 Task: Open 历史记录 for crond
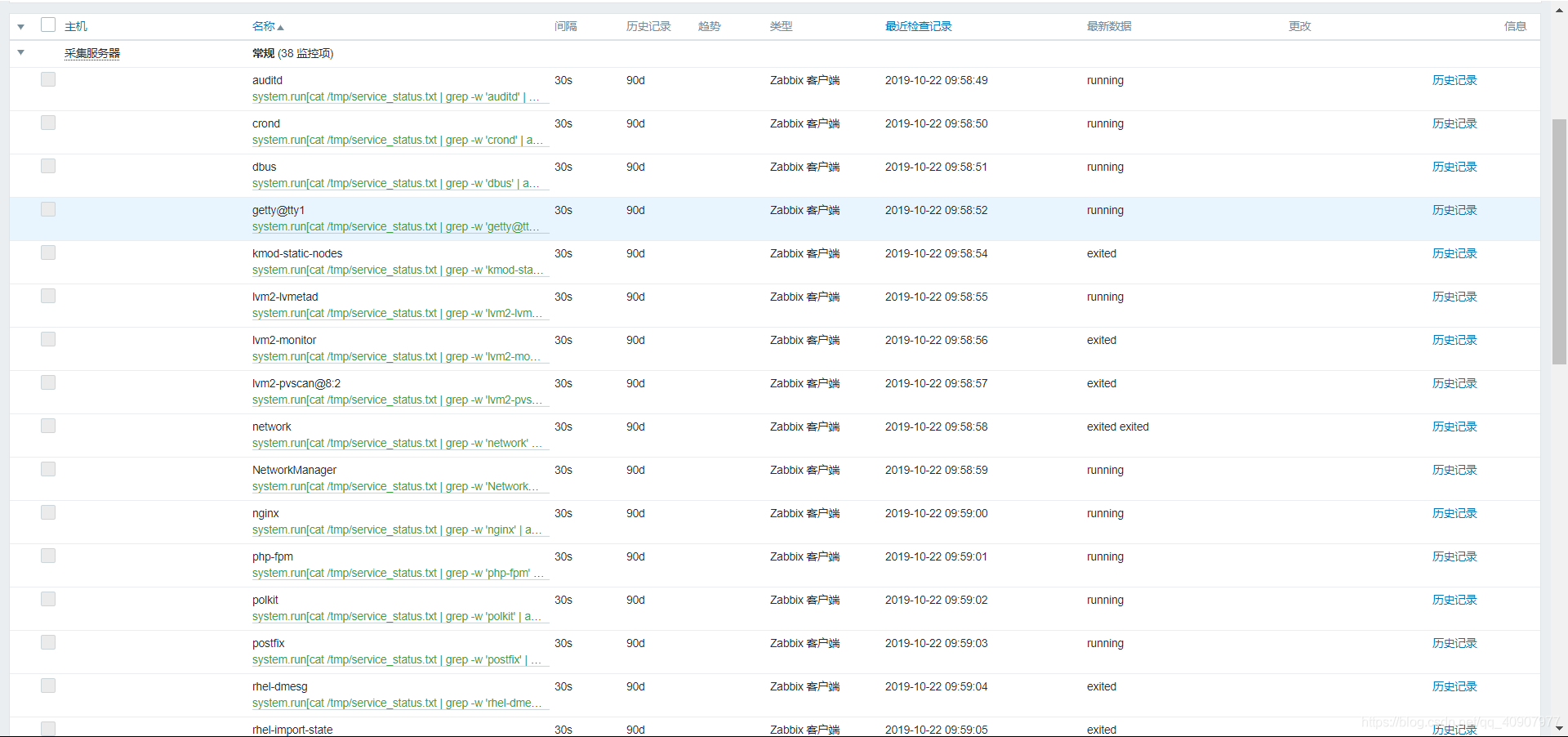point(1454,123)
